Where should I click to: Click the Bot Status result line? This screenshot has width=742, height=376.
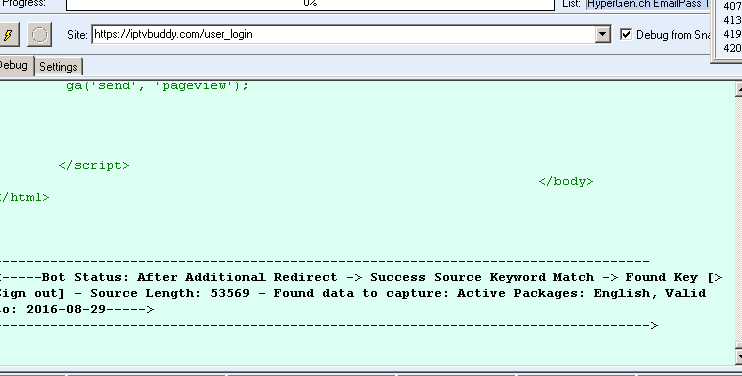[361, 277]
